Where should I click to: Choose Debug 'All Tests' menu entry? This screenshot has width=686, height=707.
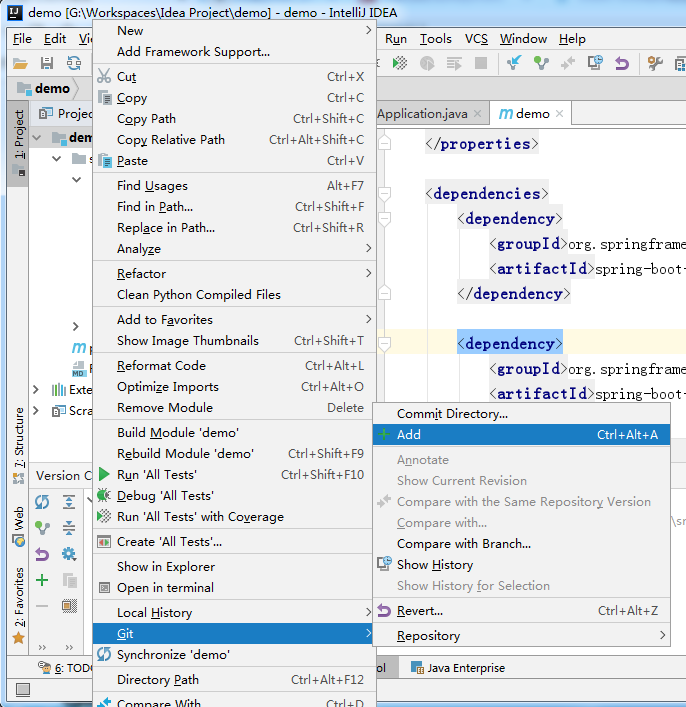tap(234, 496)
